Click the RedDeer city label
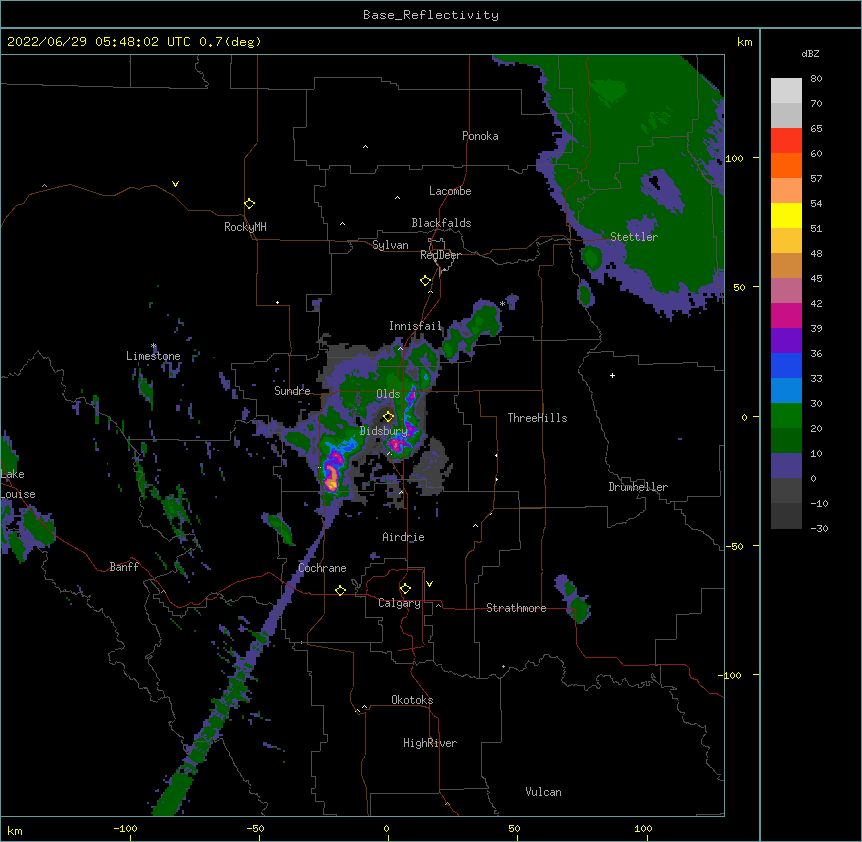This screenshot has width=862, height=842. (x=440, y=255)
